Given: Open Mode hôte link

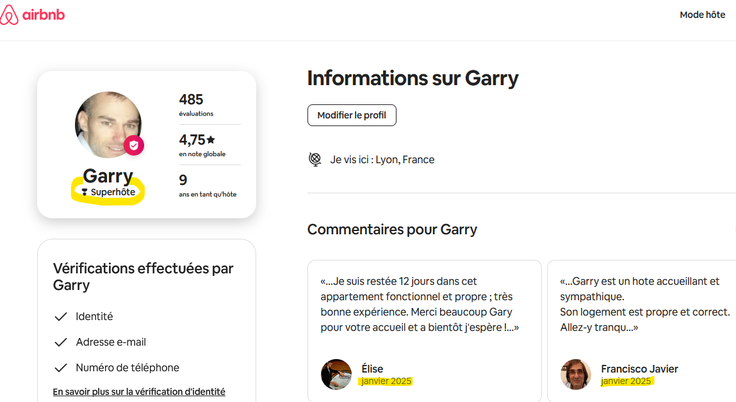Looking at the screenshot, I should click(x=702, y=15).
